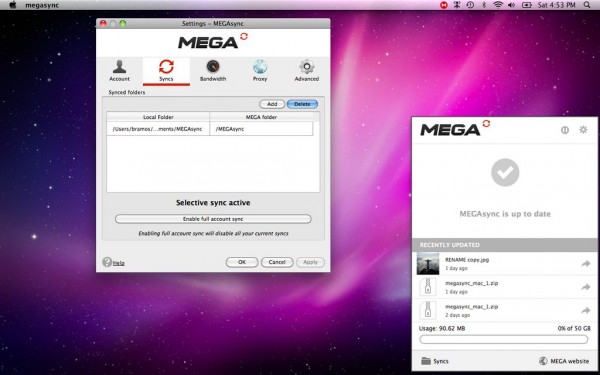
Task: Share RENAME copy.jpg with arrow icon
Action: [586, 264]
